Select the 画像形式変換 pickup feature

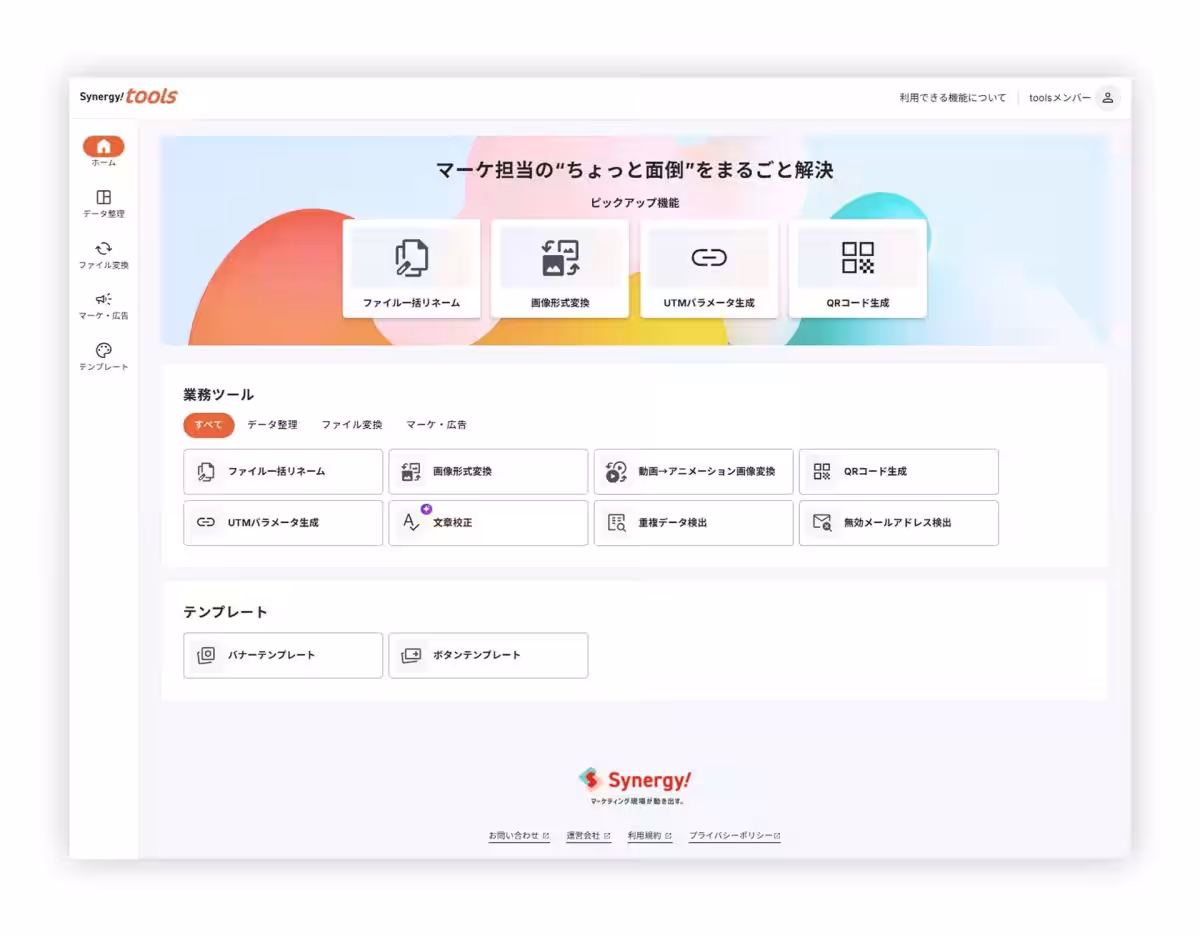point(560,268)
